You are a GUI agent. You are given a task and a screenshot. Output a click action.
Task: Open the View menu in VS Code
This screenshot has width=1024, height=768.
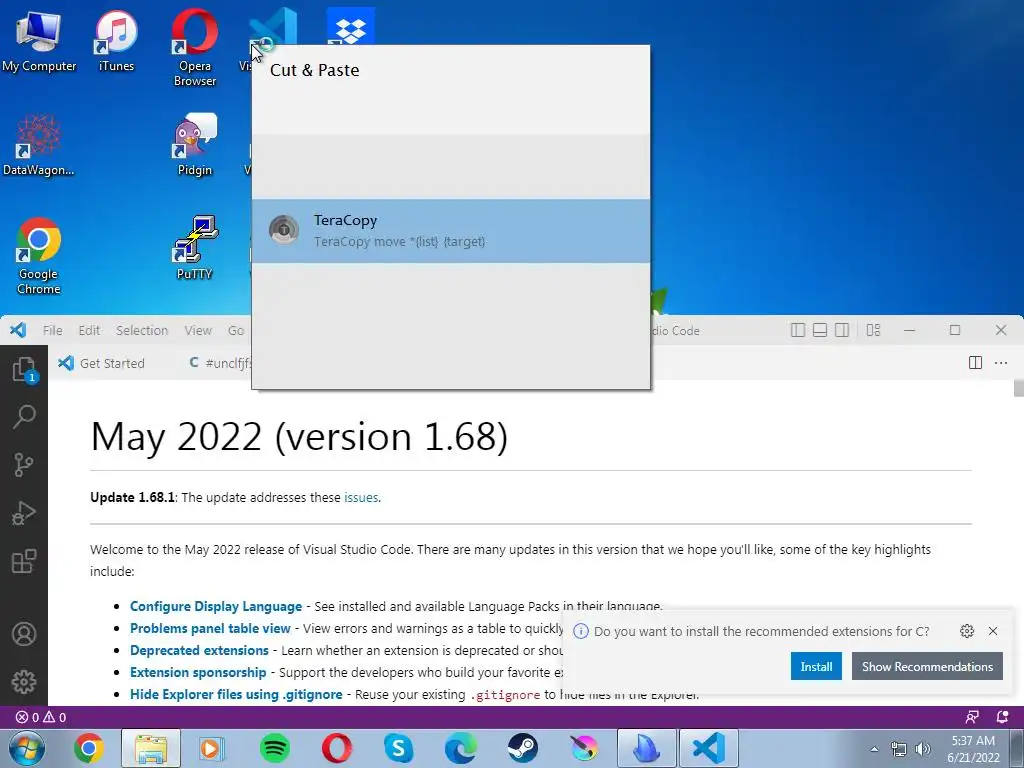pyautogui.click(x=198, y=330)
